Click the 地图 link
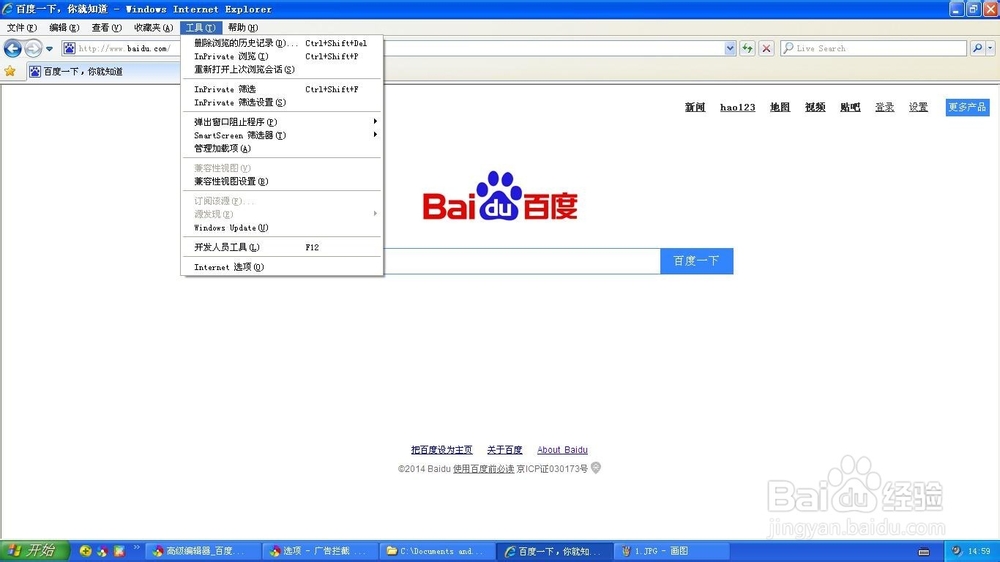Viewport: 1000px width, 562px height. pyautogui.click(x=779, y=107)
